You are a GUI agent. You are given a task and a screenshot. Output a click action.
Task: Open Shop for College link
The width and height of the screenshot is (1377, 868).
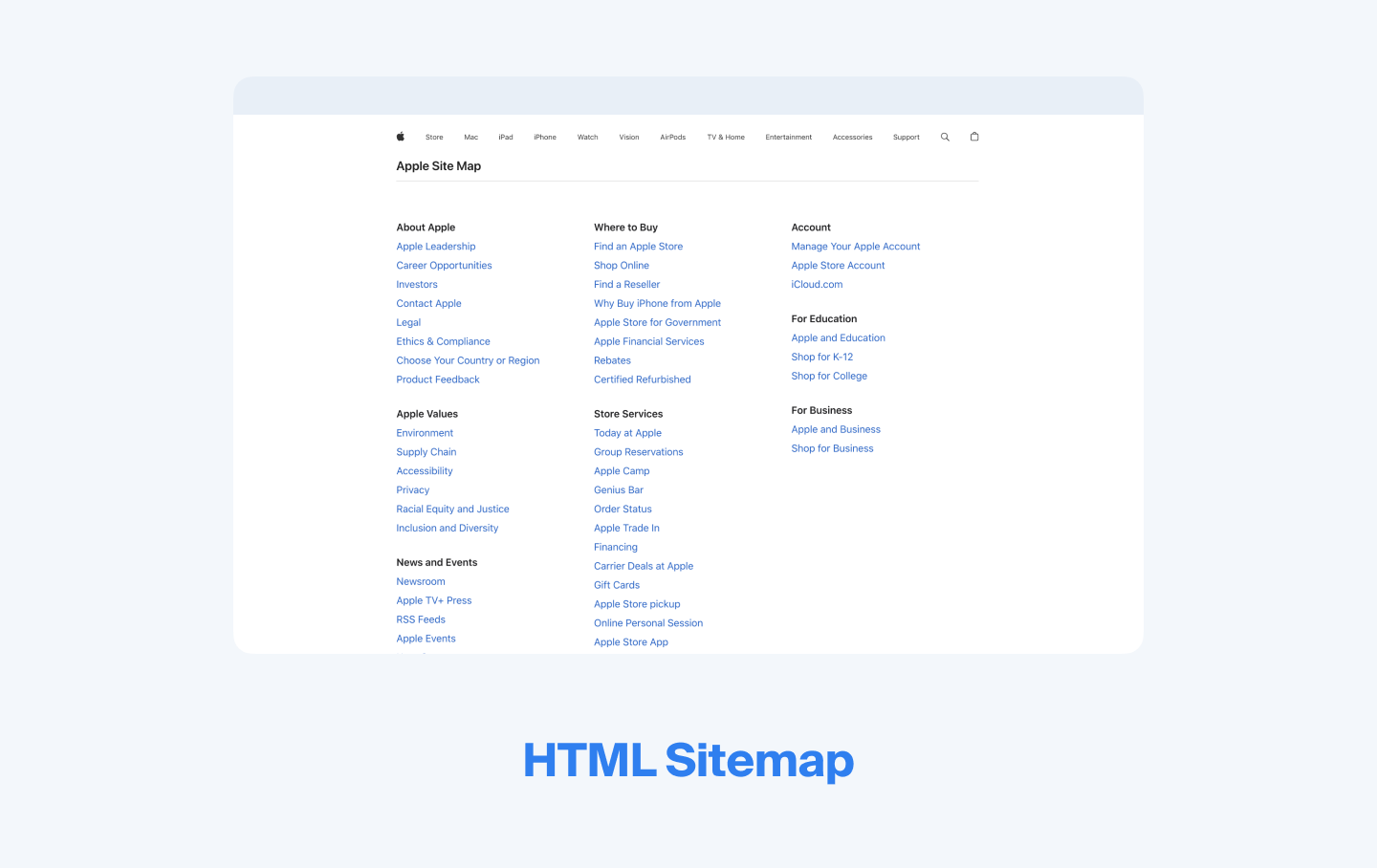click(830, 377)
